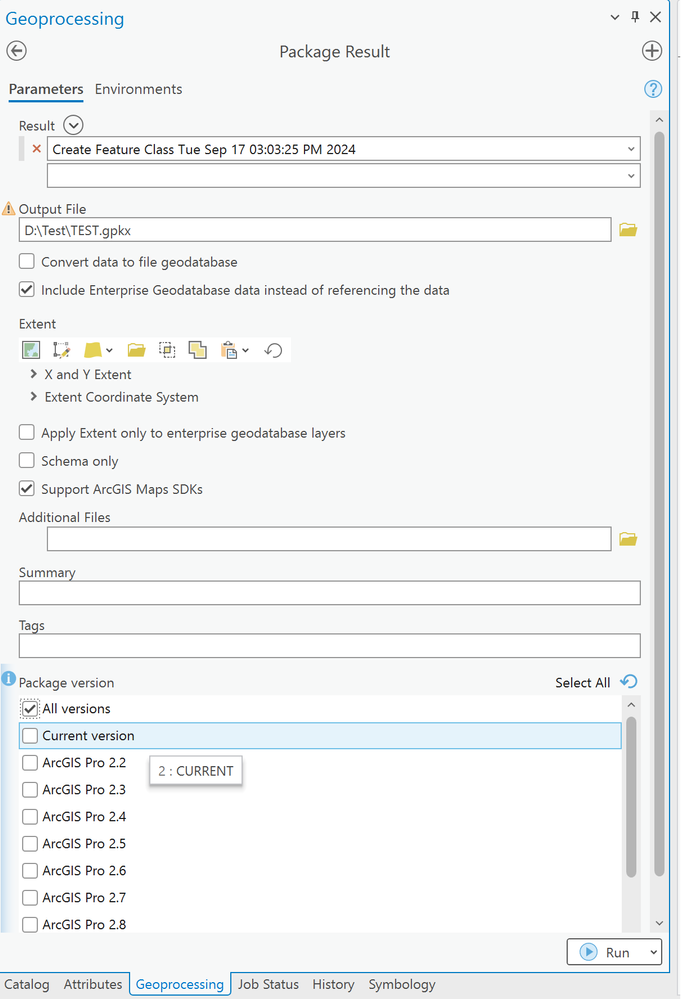
Task: Remove the Create Feature Class result entry
Action: [x=37, y=149]
